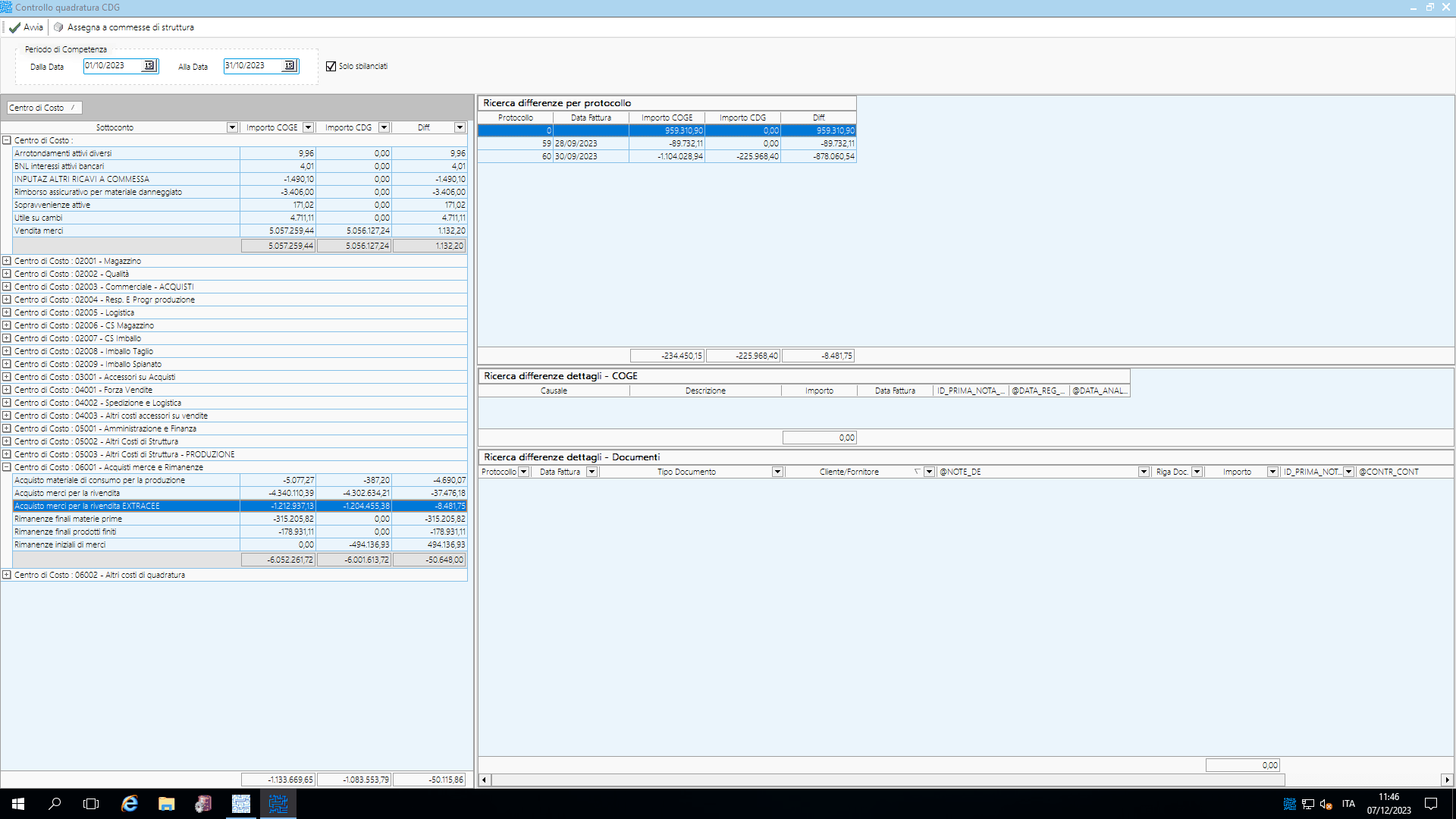Viewport: 1456px width, 819px height.
Task: Click the Centro di Costo grouping chip
Action: point(43,108)
